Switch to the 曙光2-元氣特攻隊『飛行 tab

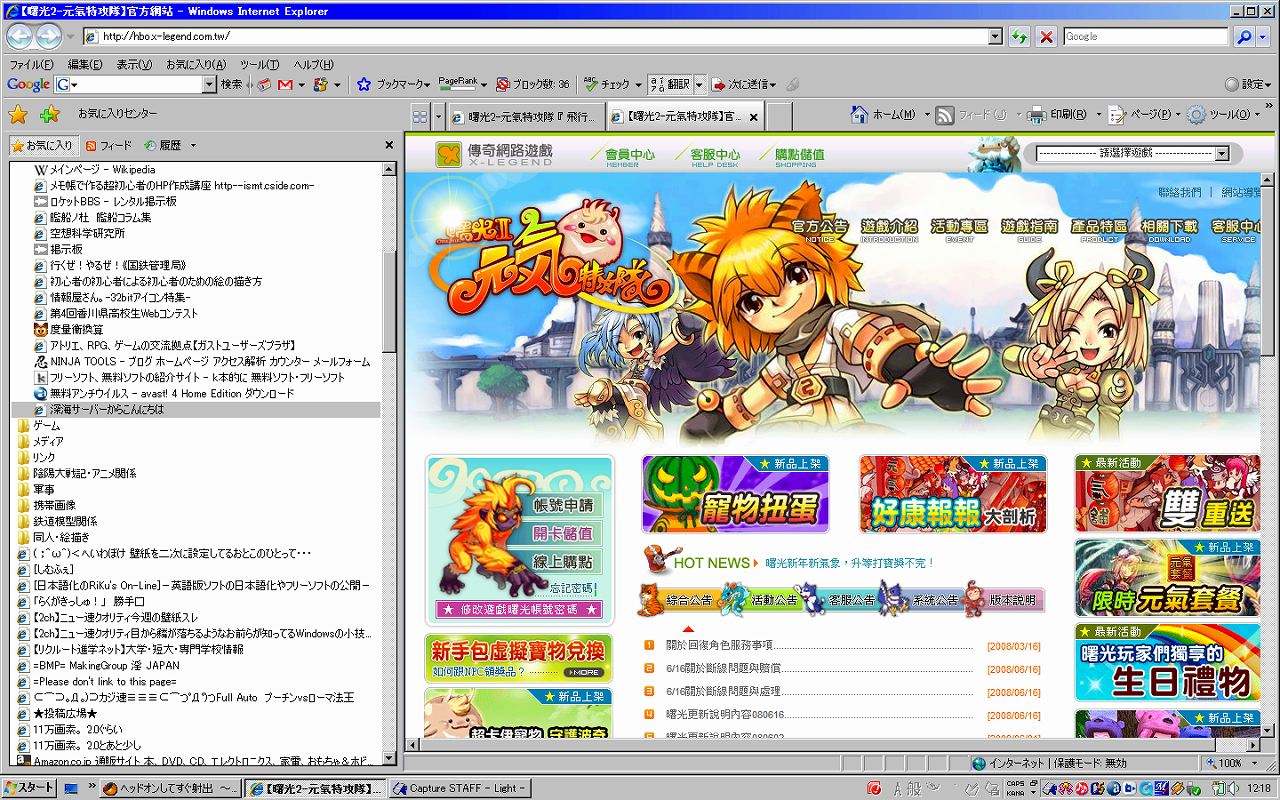pyautogui.click(x=527, y=117)
